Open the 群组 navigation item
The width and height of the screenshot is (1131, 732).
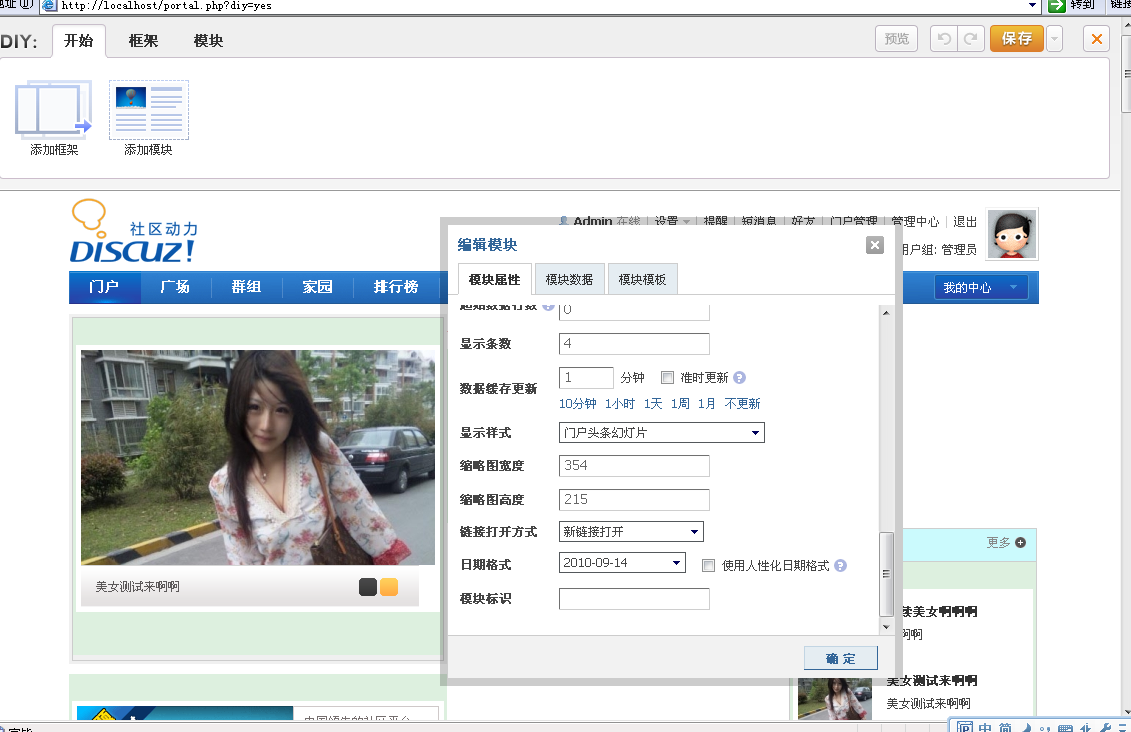point(246,287)
